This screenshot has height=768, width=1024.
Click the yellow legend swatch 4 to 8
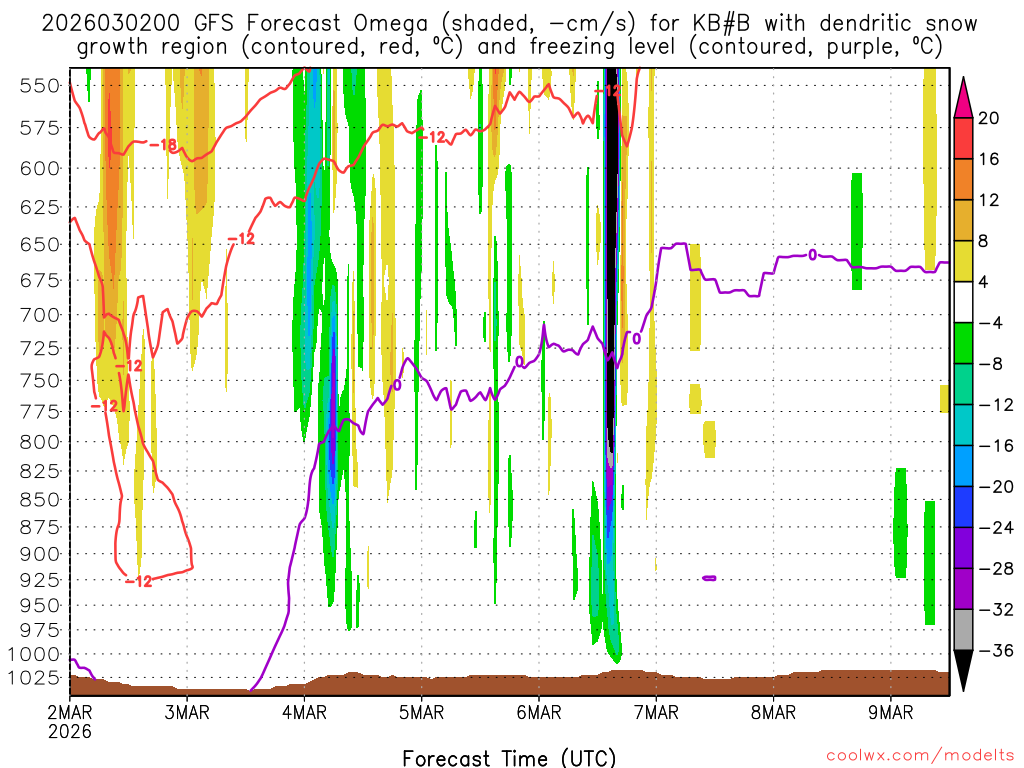point(963,261)
